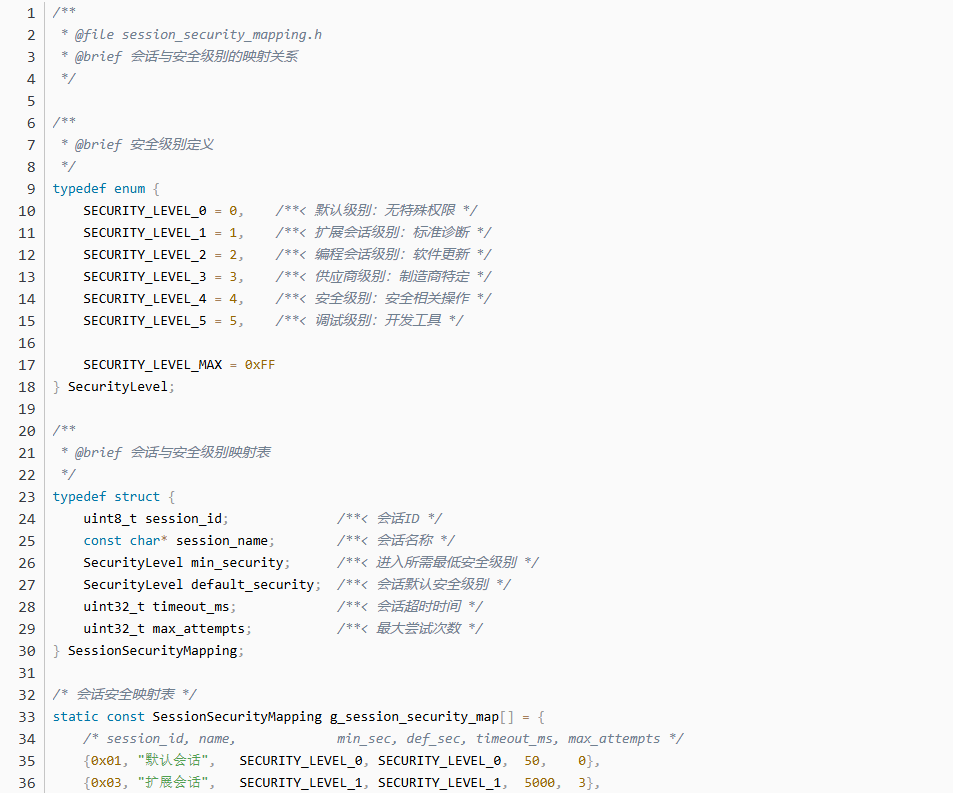Image resolution: width=953 pixels, height=793 pixels.
Task: Select the session_security_mapping.h filename in the comment
Action: pyautogui.click(x=221, y=34)
